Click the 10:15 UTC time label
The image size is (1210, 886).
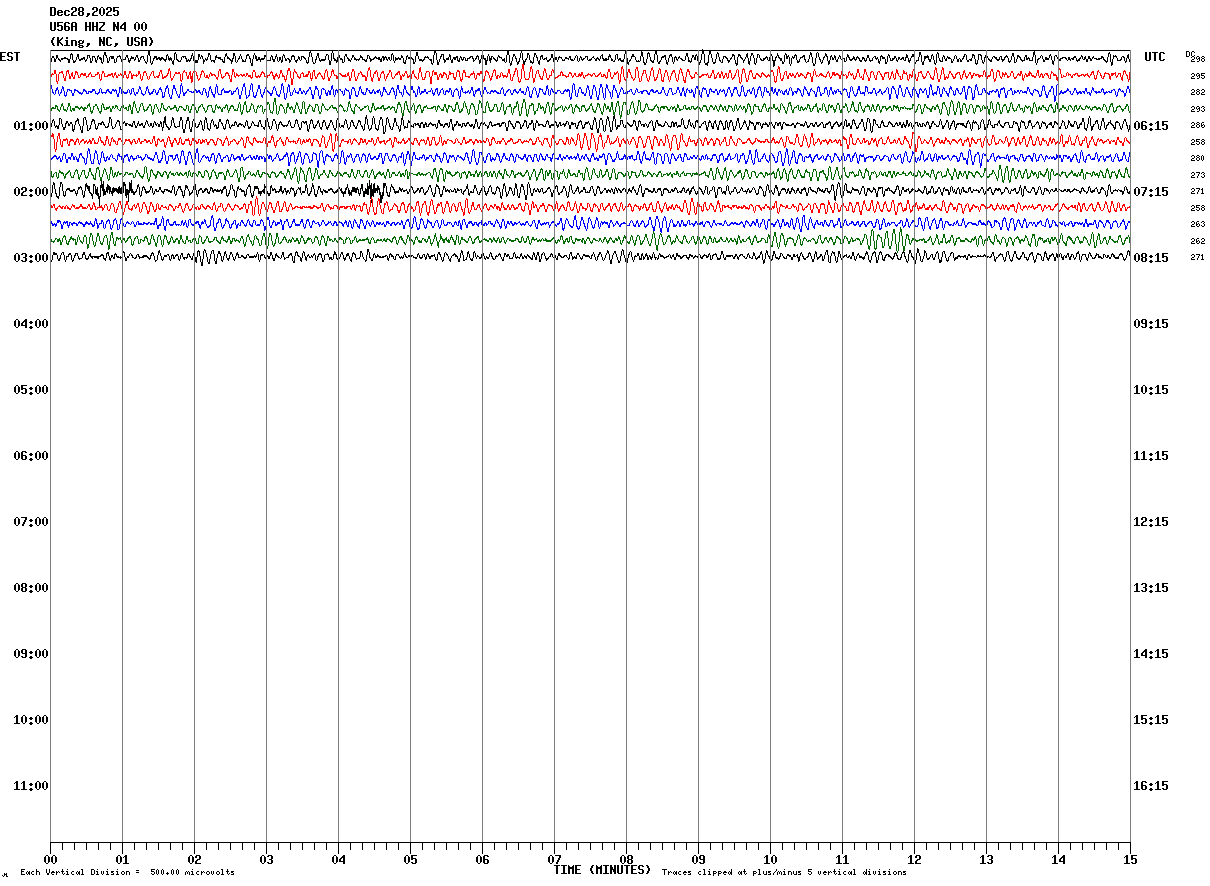[x=1151, y=390]
